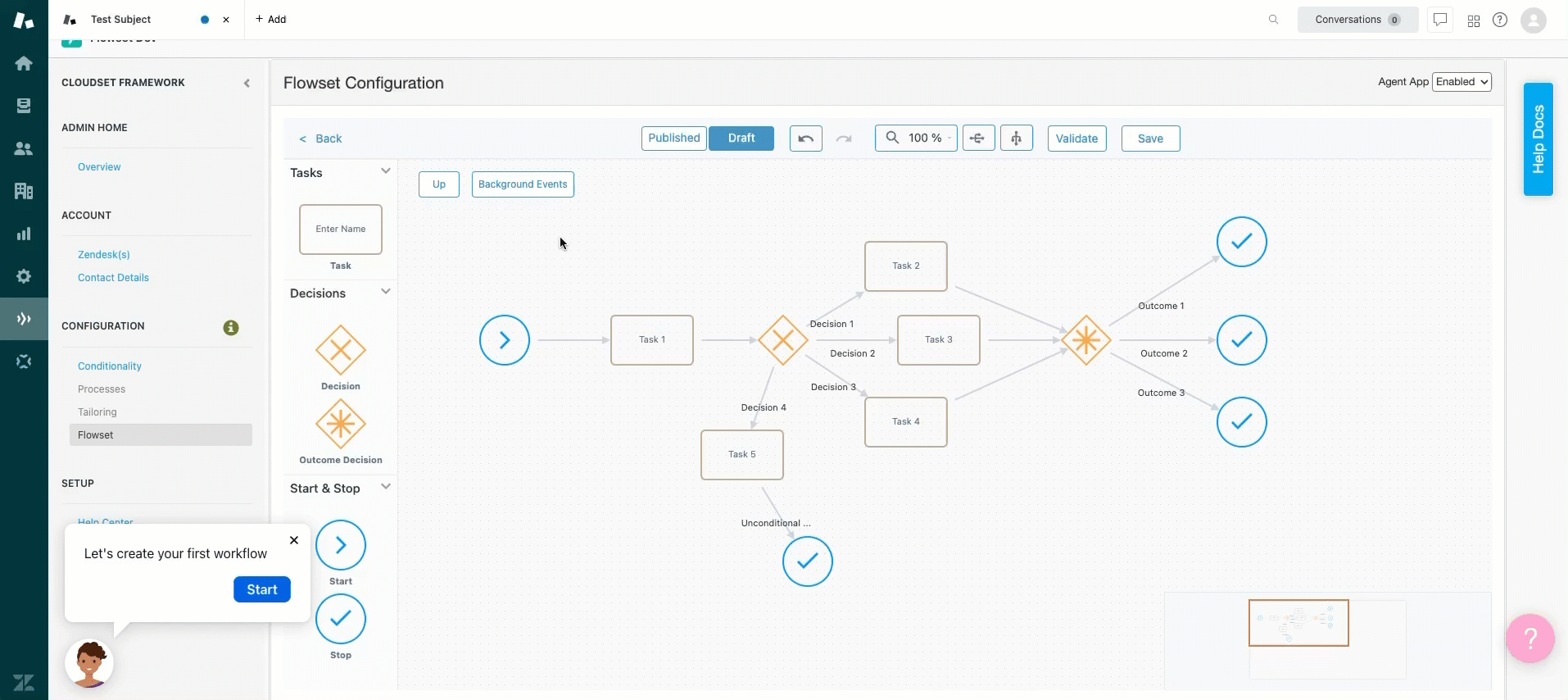This screenshot has height=700, width=1568.
Task: Click the undo arrow button
Action: [805, 139]
